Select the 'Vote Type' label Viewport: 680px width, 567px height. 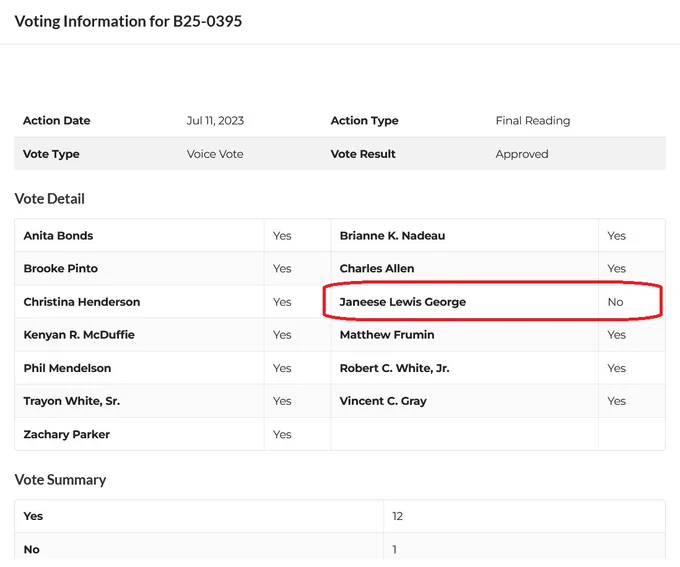pos(51,154)
